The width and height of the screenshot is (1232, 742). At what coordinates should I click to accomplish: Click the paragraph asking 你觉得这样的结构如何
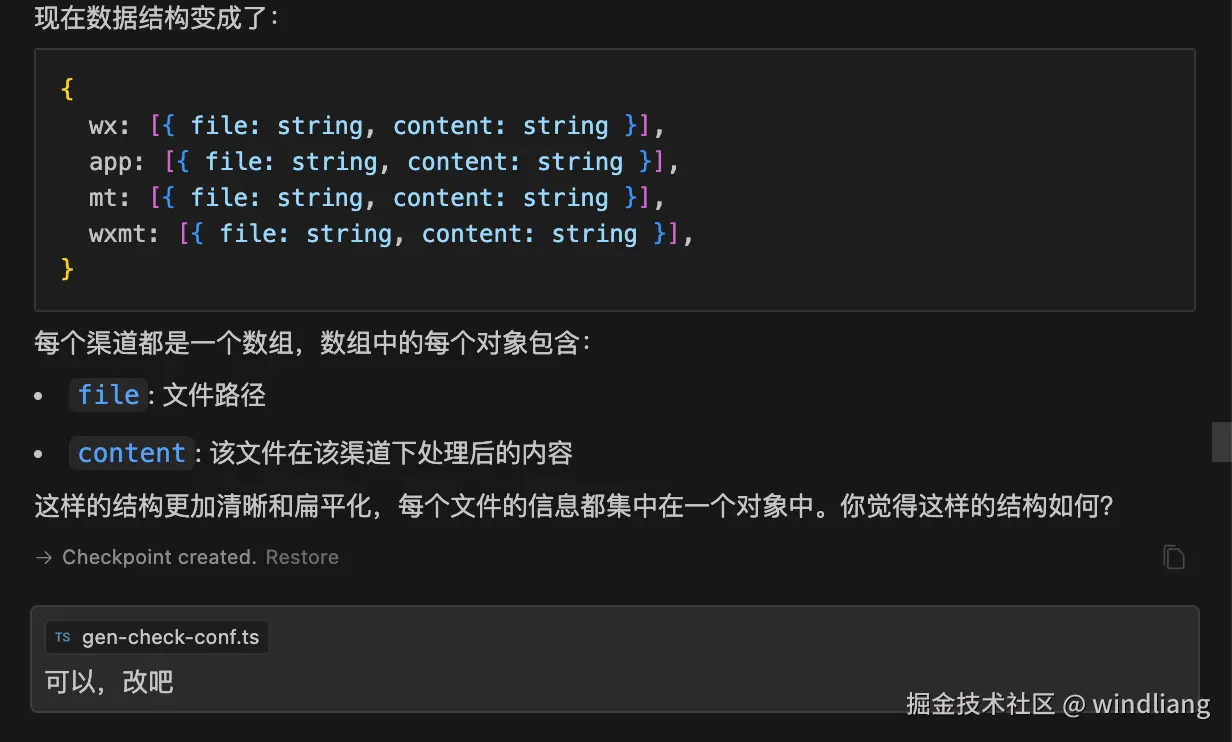[574, 507]
